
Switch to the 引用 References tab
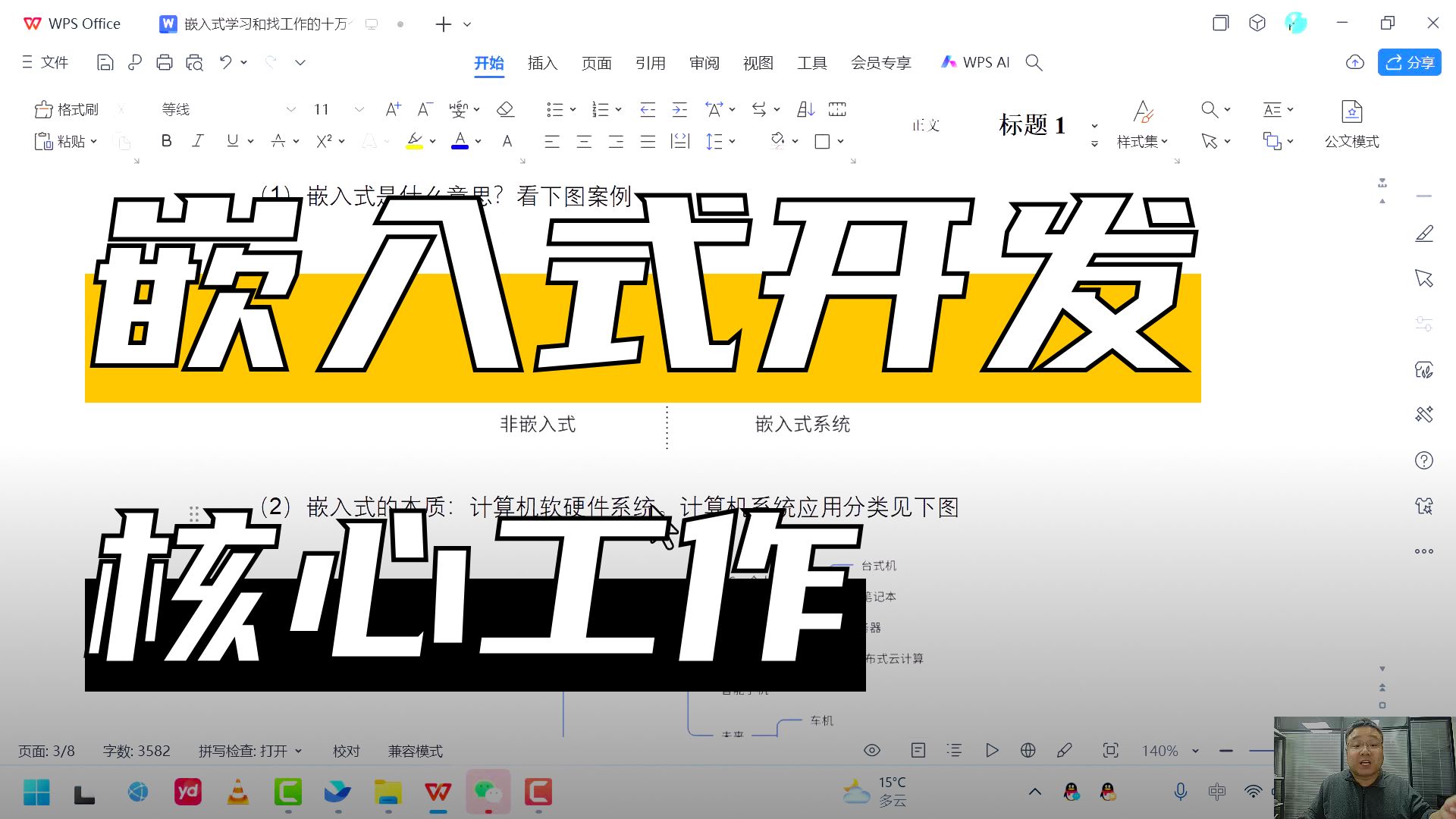tap(650, 63)
